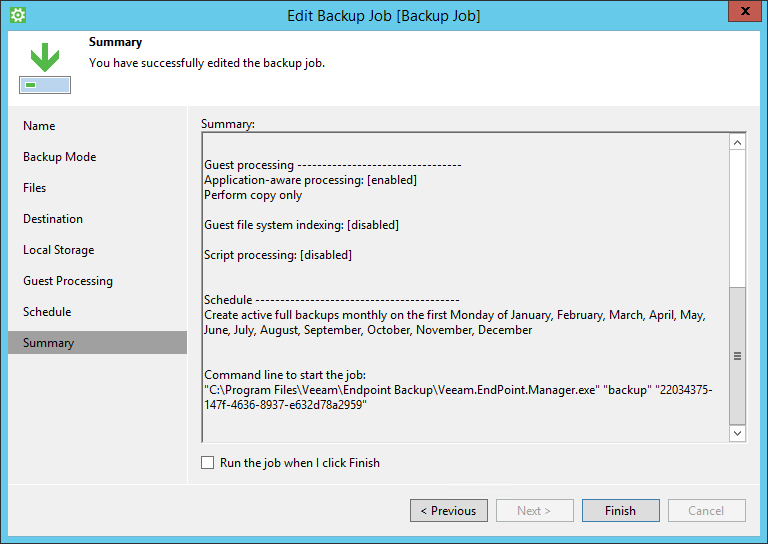768x544 pixels.
Task: Click the 'Create active full backups monthly' line
Action: tap(455, 315)
